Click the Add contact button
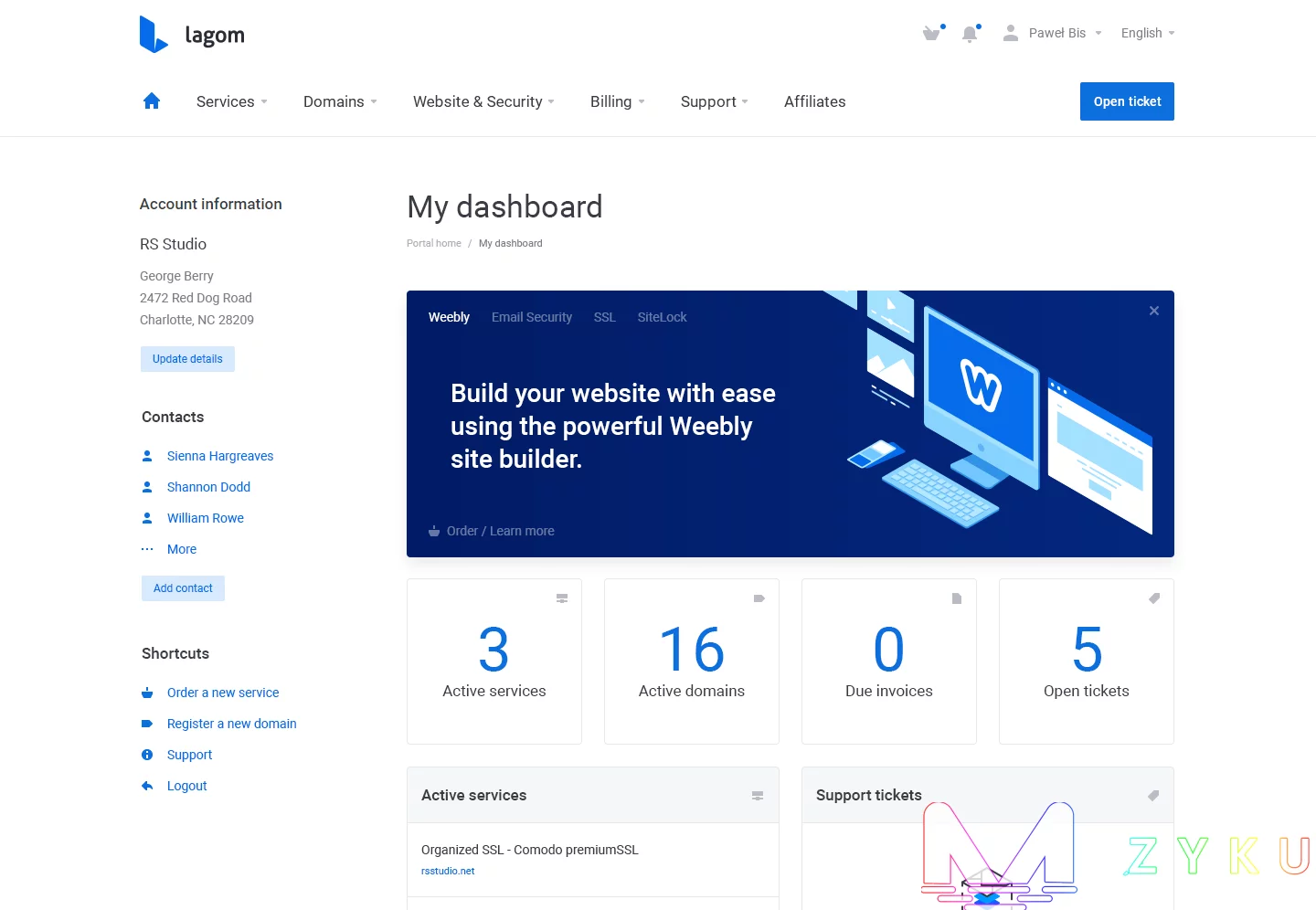 [x=183, y=588]
